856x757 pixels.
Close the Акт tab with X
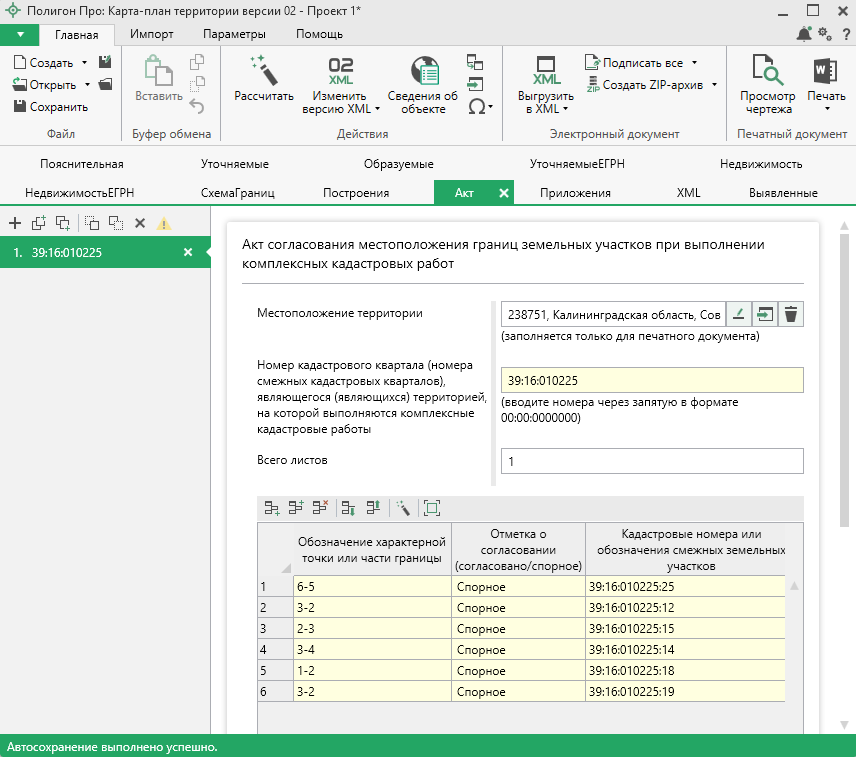(x=504, y=193)
